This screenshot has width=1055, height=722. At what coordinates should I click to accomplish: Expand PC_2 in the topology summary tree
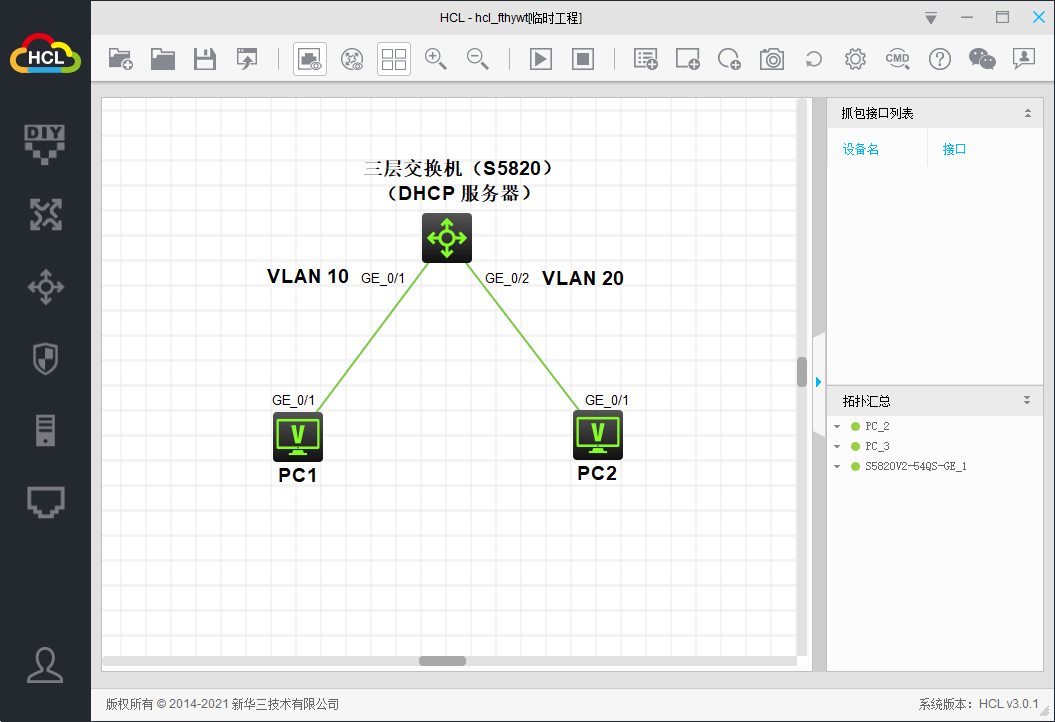837,425
